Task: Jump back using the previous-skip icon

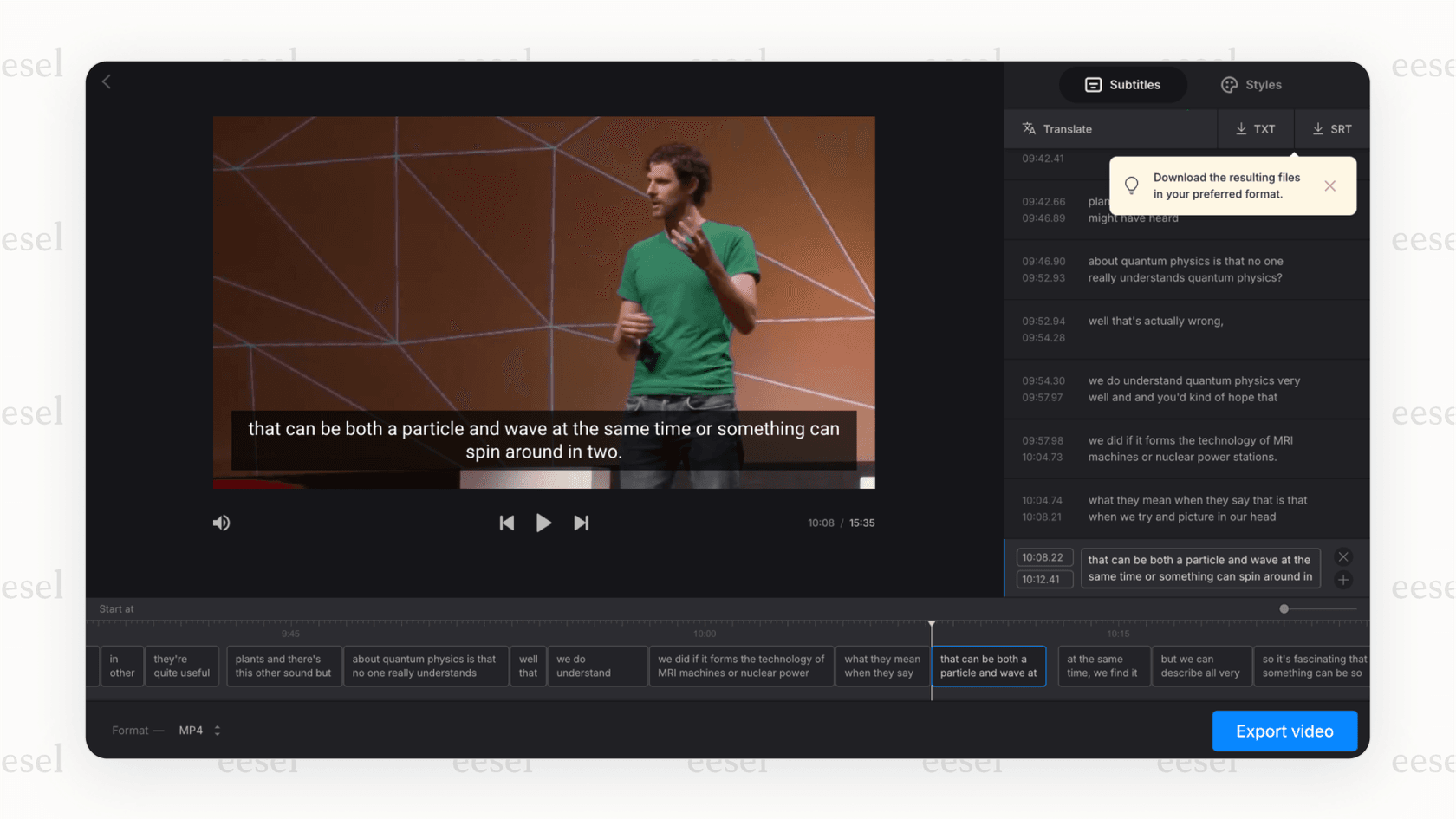Action: 507,522
